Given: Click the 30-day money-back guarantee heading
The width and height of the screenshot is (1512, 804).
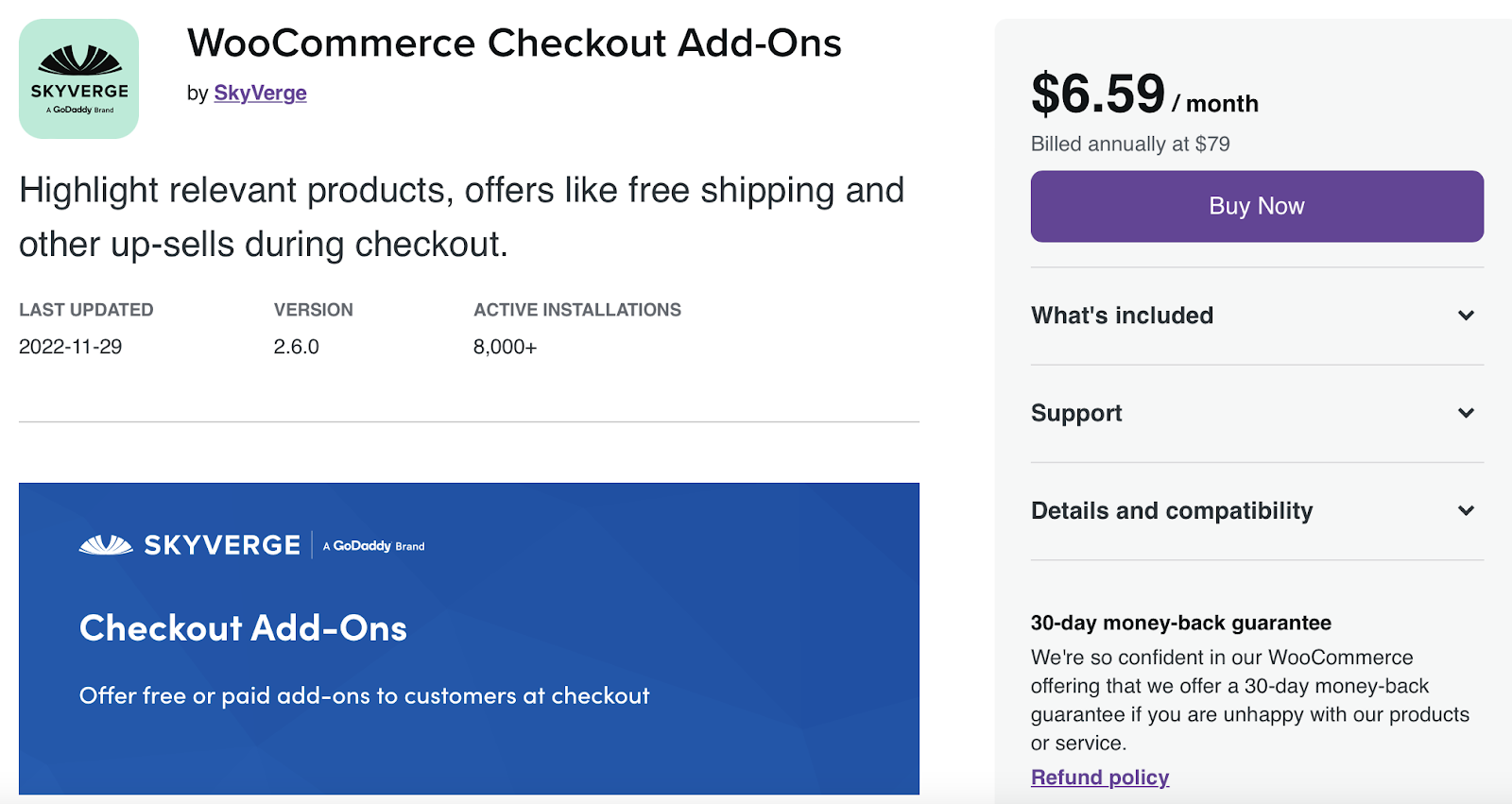Looking at the screenshot, I should 1180,623.
